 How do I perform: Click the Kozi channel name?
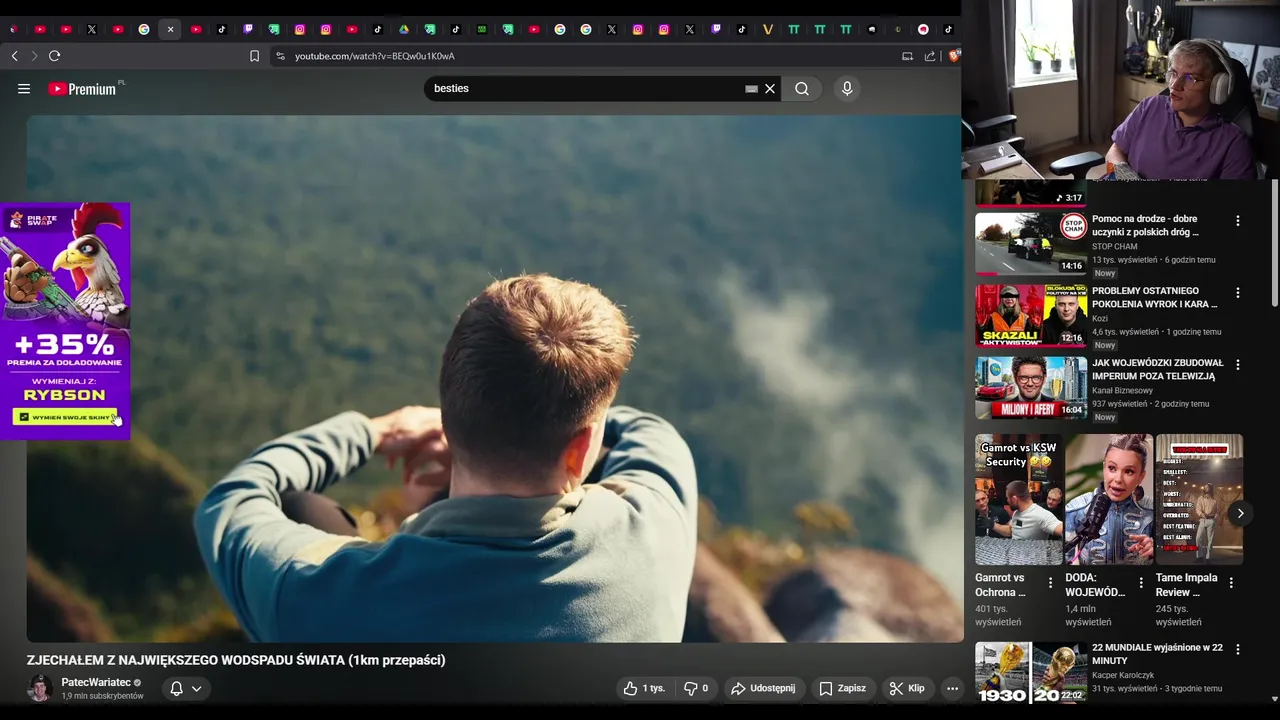(x=1100, y=318)
